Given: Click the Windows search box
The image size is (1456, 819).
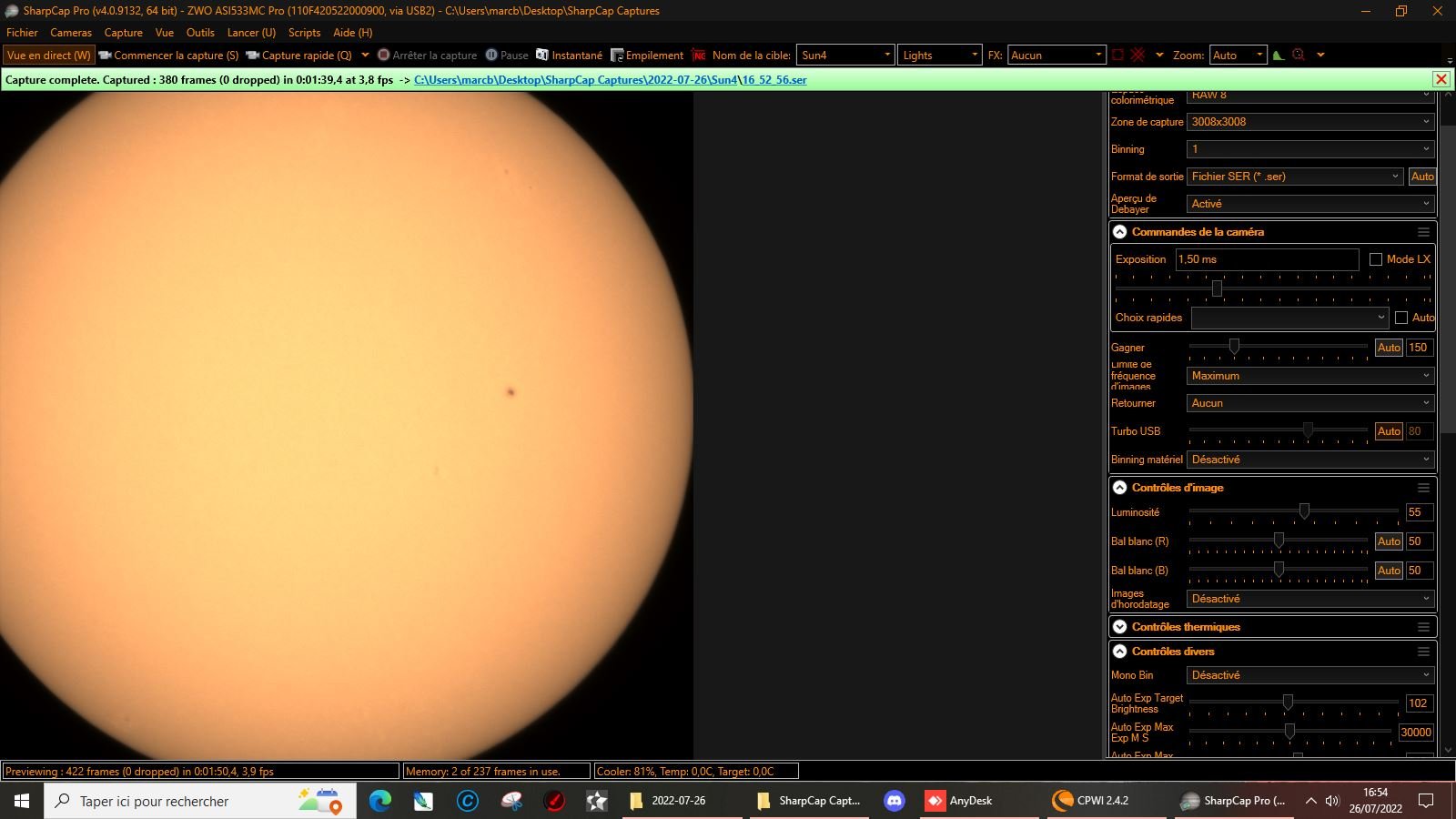Looking at the screenshot, I should 200,801.
